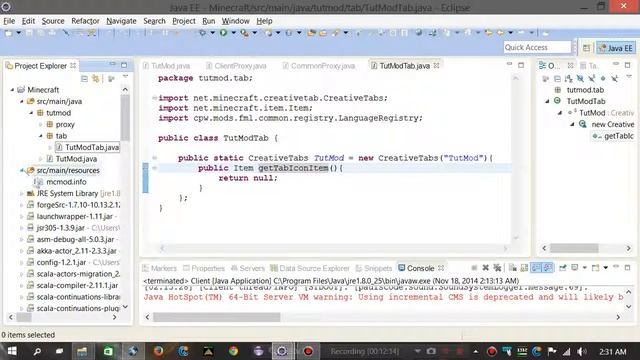The width and height of the screenshot is (640, 360).
Task: Toggle Scroll Lock in Console toolbar
Action: [524, 268]
